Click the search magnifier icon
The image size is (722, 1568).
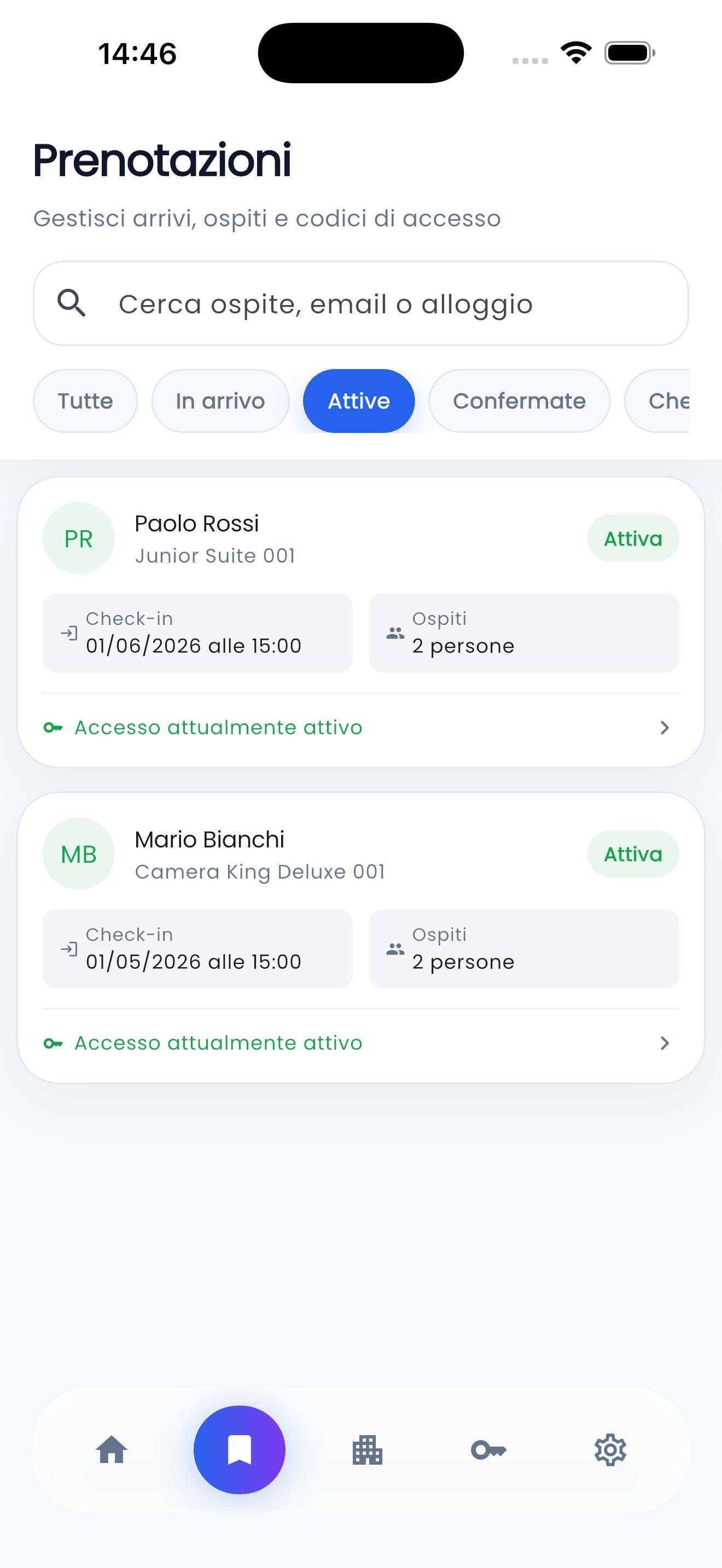(72, 302)
